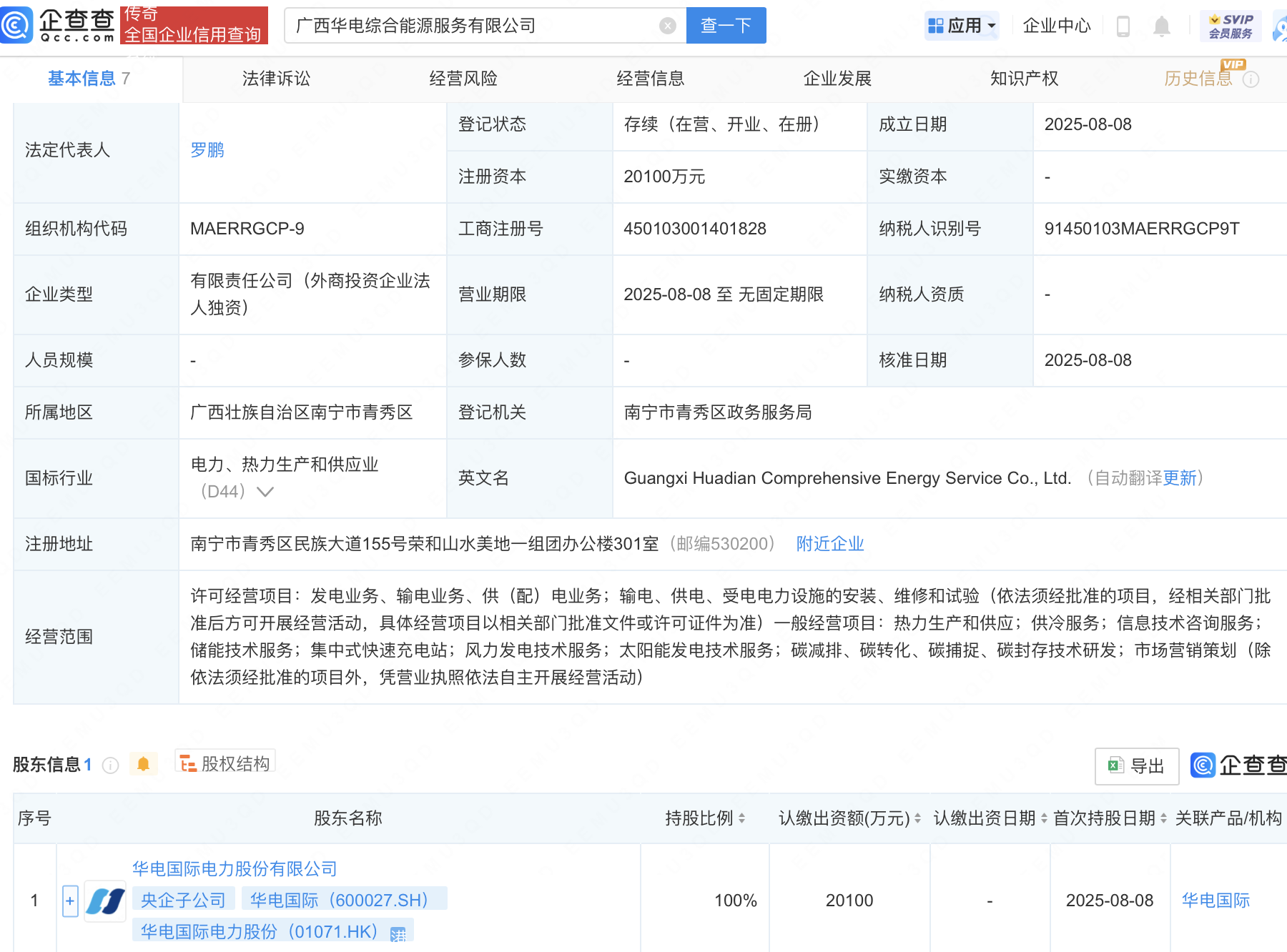Viewport: 1287px width, 952px height.
Task: Click 华电国际 company logo thumbnail
Action: click(105, 901)
